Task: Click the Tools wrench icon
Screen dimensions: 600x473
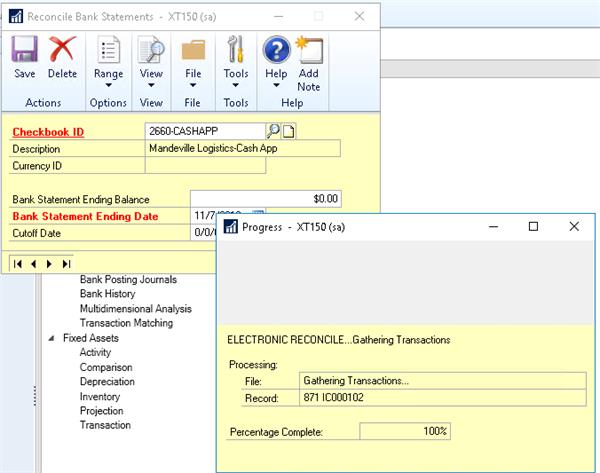Action: (x=236, y=49)
